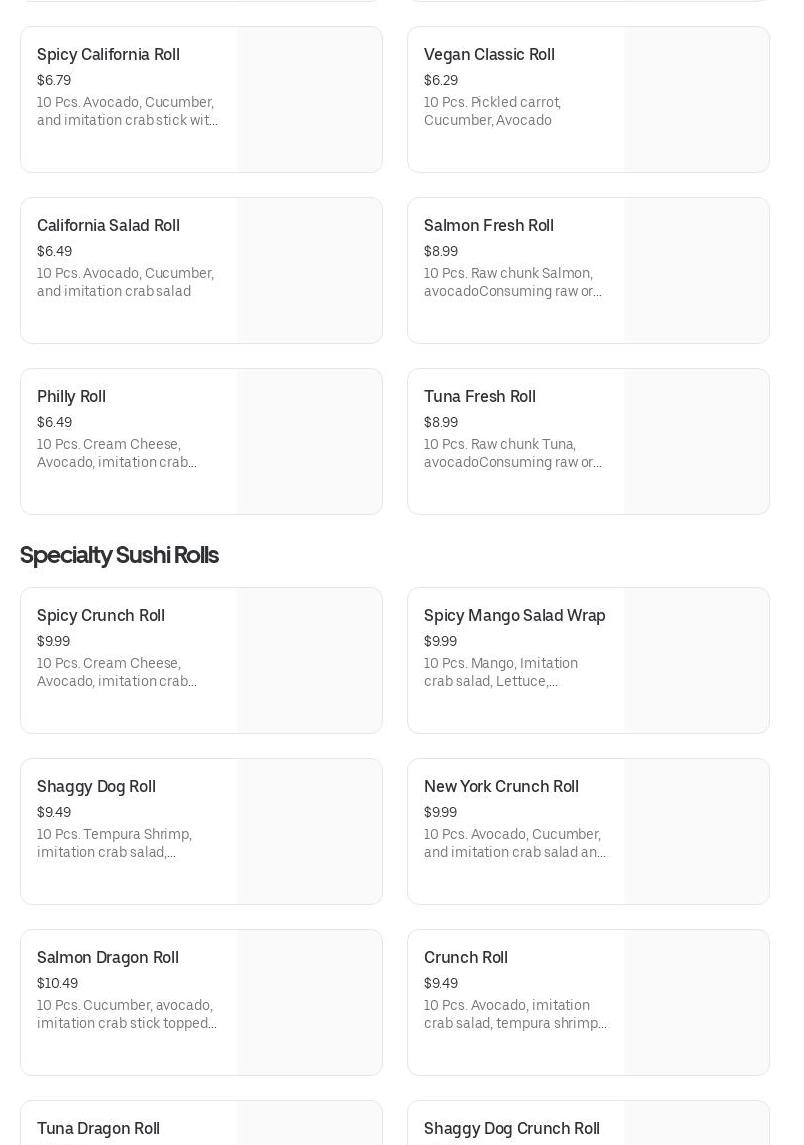This screenshot has width=804, height=1145.
Task: Click the Salmon Dragon Roll $10.49 price
Action: 57,984
